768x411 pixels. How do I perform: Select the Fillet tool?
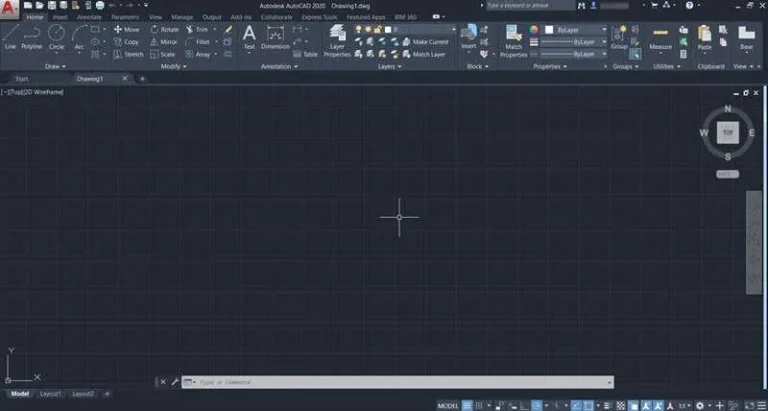pyautogui.click(x=198, y=42)
